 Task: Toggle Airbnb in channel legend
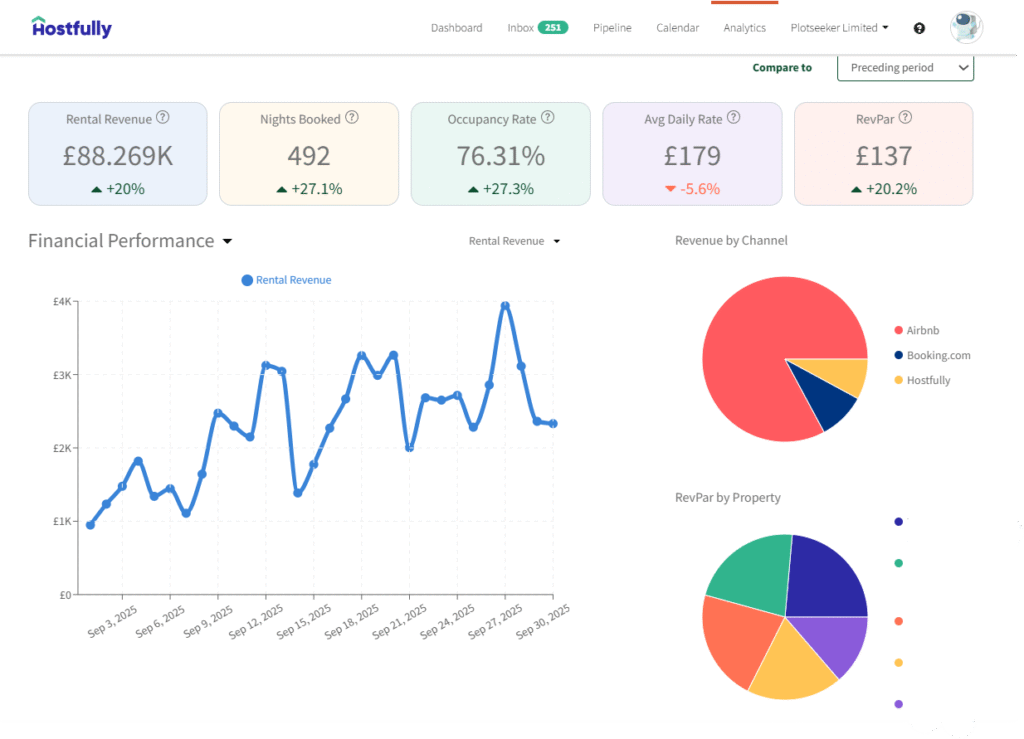(x=922, y=330)
